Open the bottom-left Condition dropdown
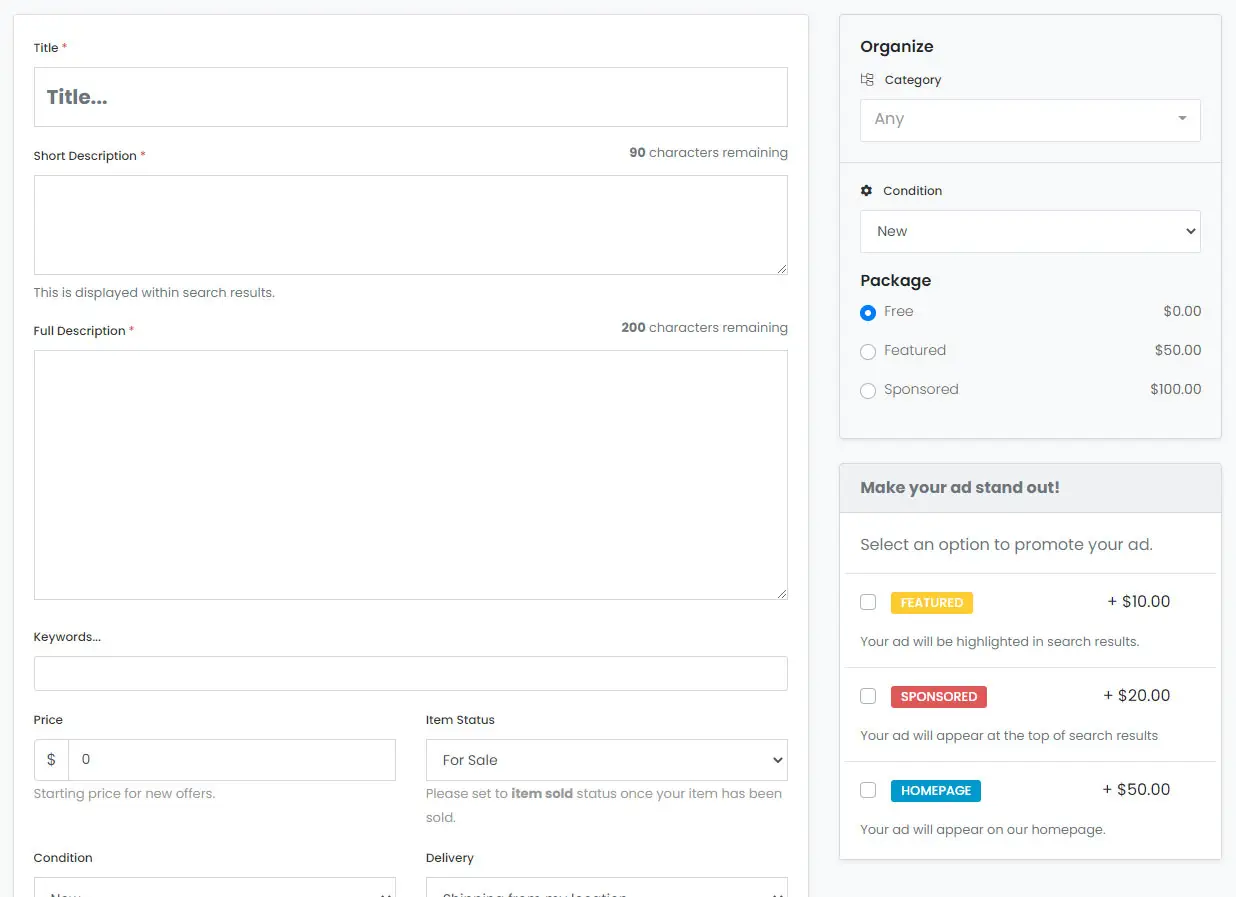The width and height of the screenshot is (1236, 897). click(x=215, y=888)
